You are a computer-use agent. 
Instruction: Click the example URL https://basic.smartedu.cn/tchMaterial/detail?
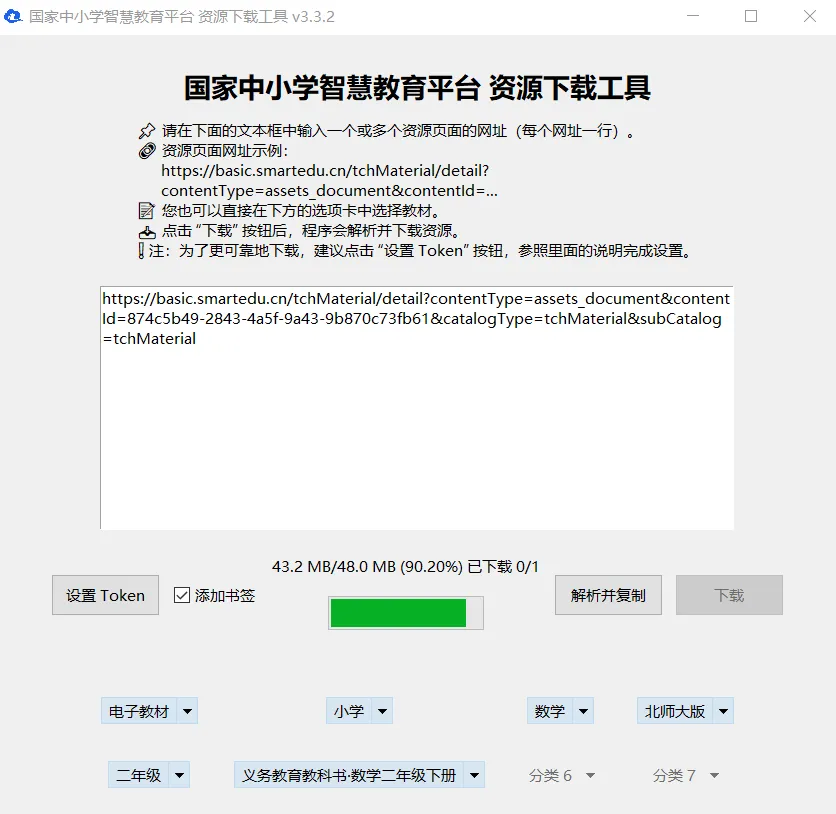[x=325, y=171]
